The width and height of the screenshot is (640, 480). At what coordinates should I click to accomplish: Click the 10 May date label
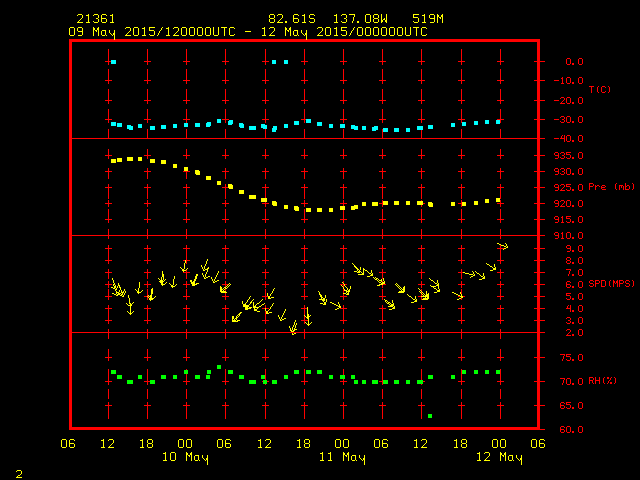(x=185, y=457)
